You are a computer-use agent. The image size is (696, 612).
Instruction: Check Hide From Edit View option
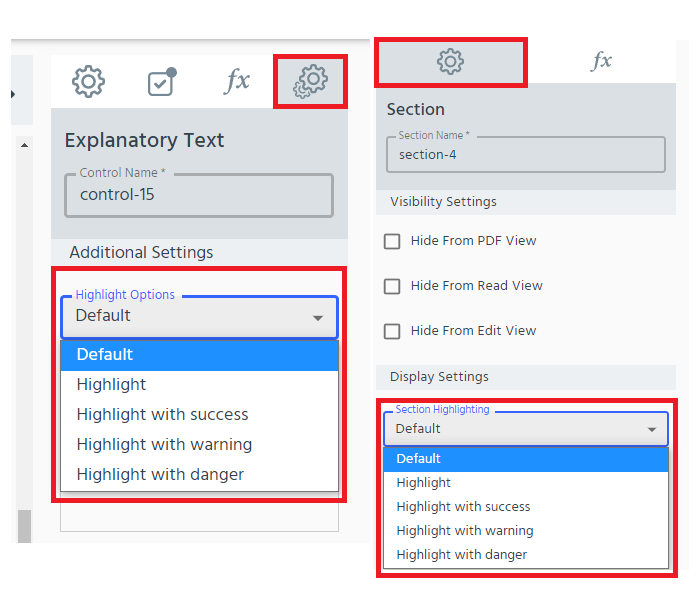point(392,331)
